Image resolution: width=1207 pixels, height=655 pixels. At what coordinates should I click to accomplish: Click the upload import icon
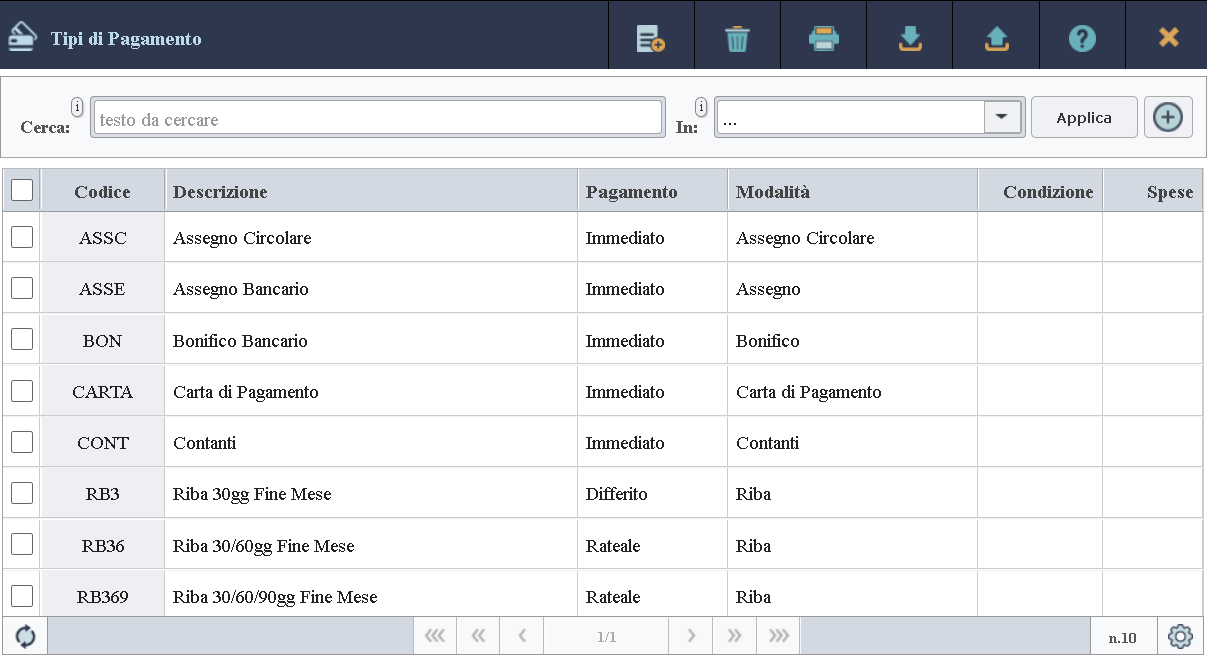[996, 39]
